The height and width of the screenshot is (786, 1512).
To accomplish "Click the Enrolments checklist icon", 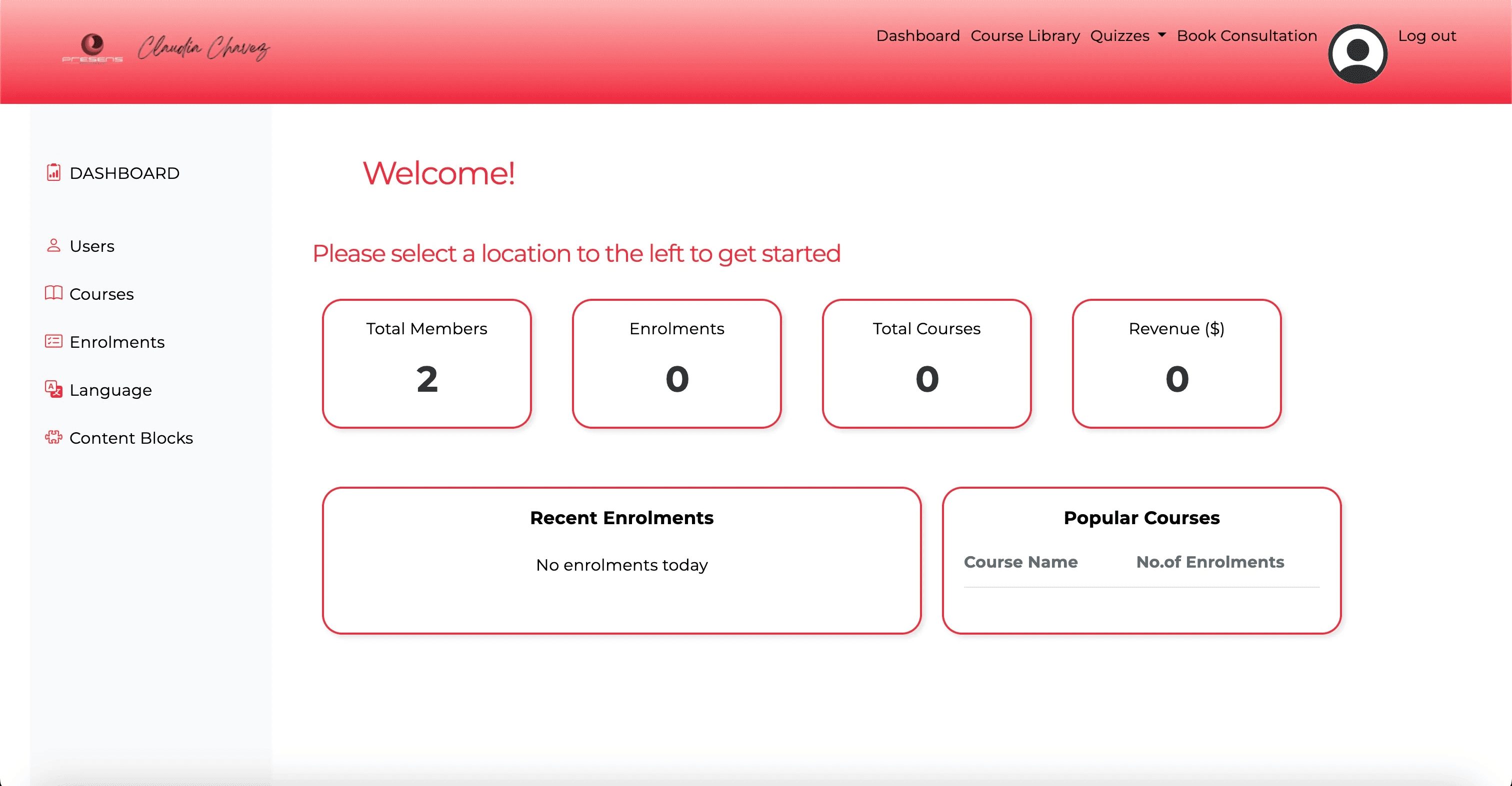I will [x=53, y=341].
